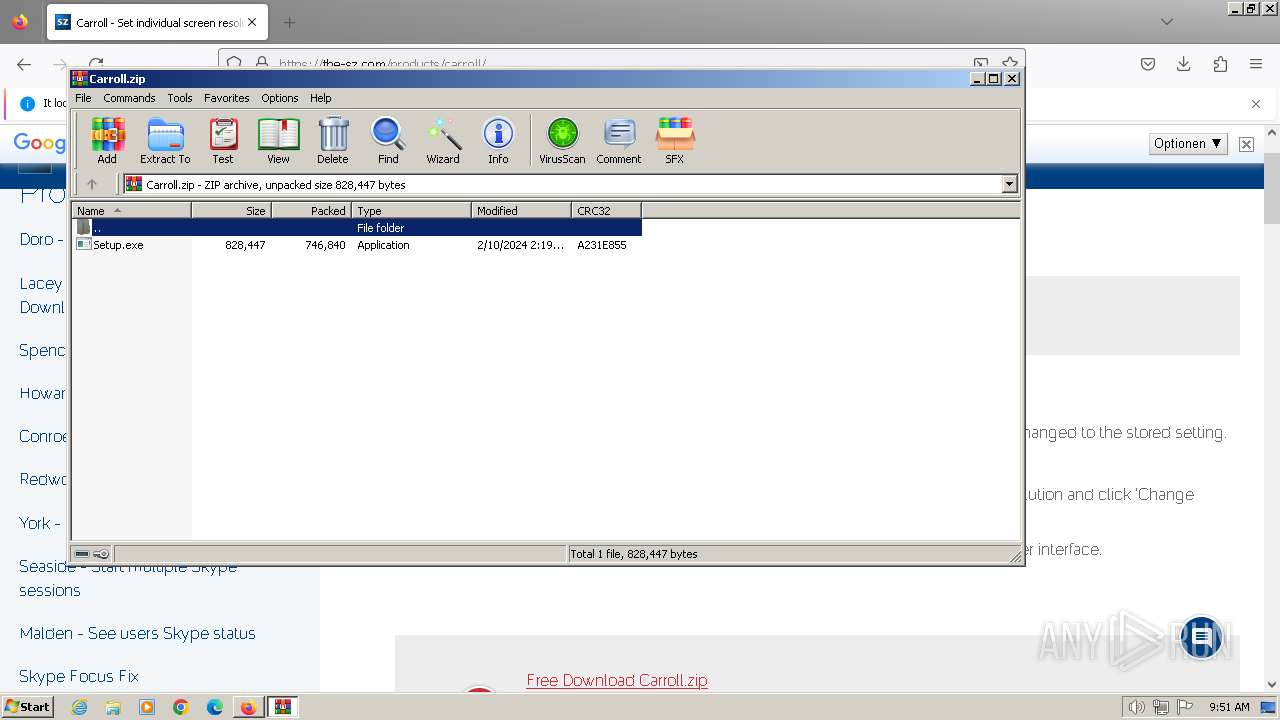Click the volume speaker tray icon
1280x720 pixels.
click(x=1137, y=707)
